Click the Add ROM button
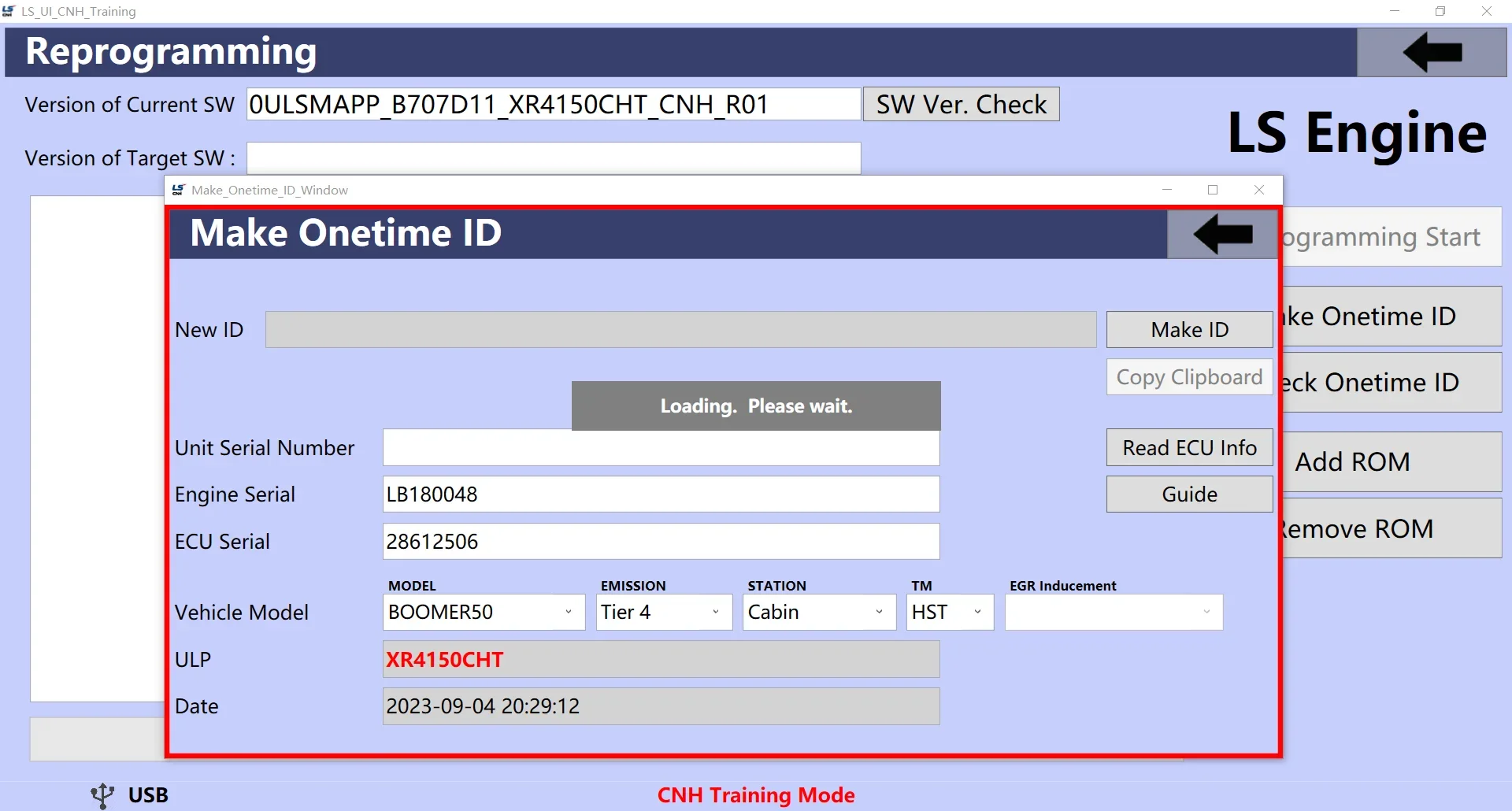The image size is (1512, 811). pos(1392,461)
